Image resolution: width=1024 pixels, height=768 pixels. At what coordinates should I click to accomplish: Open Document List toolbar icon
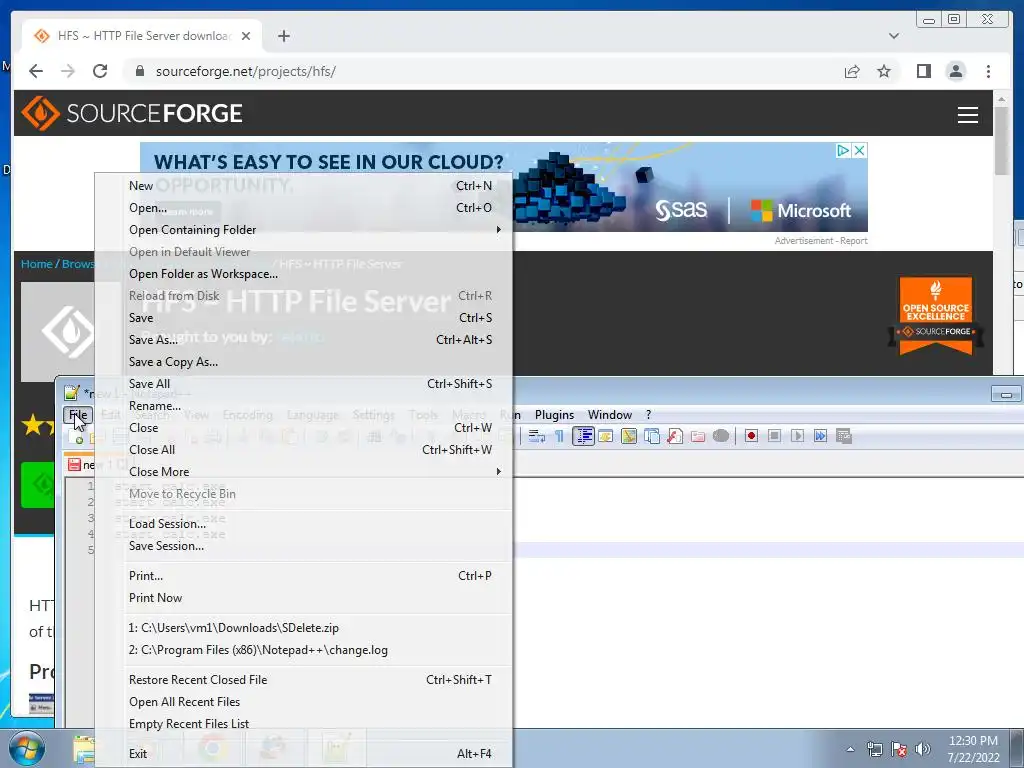(652, 436)
